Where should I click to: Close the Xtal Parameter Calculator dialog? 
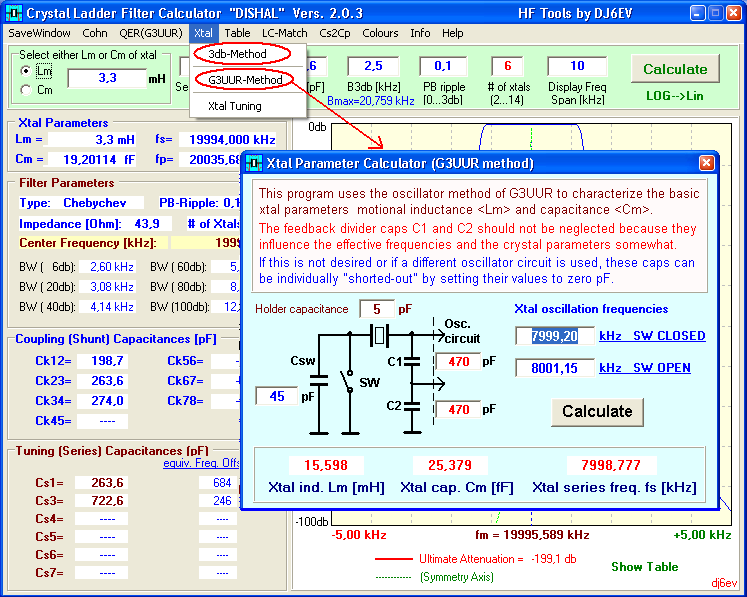coord(707,163)
